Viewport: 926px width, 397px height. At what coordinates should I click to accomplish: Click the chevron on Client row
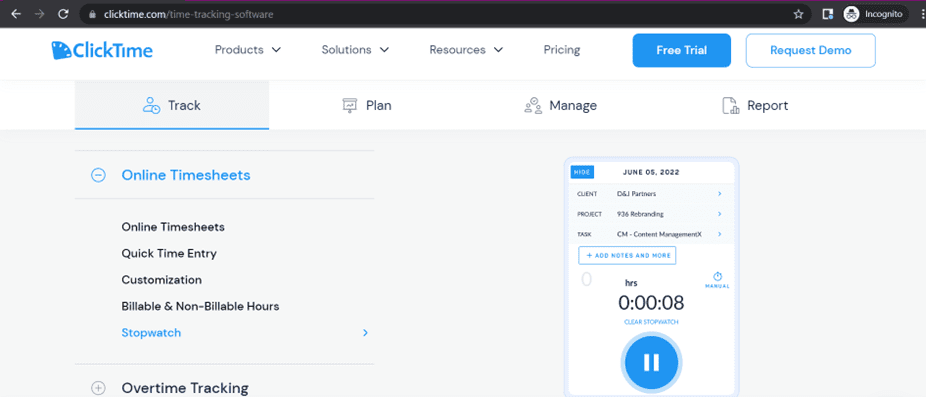click(x=719, y=194)
